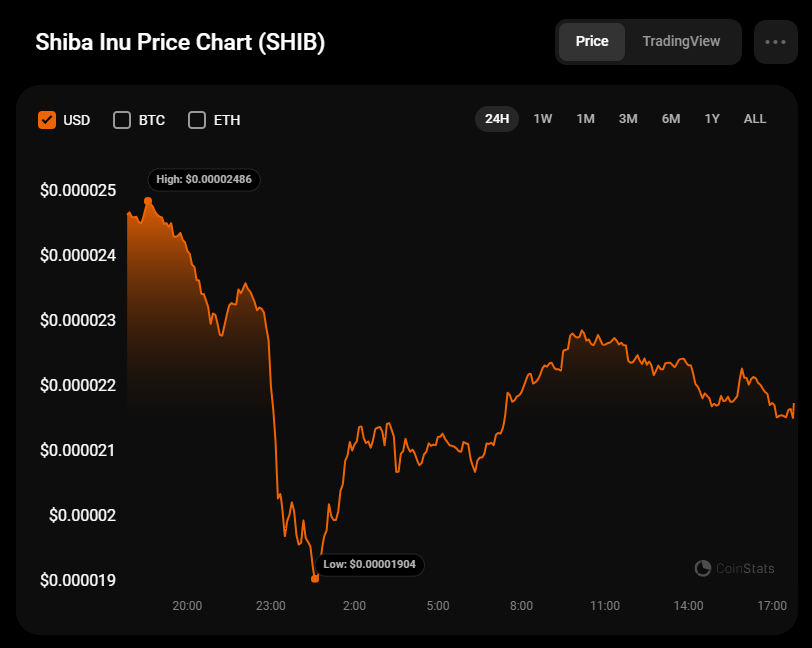Image resolution: width=812 pixels, height=648 pixels.
Task: Click the Shiba Inu Price Chart heading
Action: click(x=180, y=43)
